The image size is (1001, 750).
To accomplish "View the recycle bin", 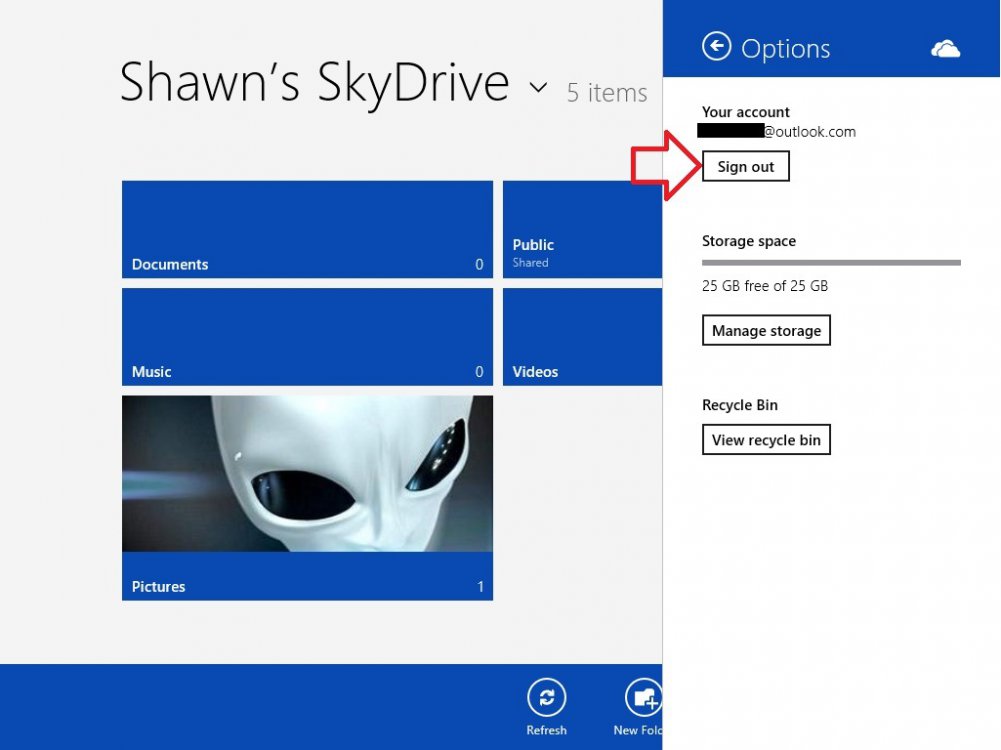I will click(766, 439).
